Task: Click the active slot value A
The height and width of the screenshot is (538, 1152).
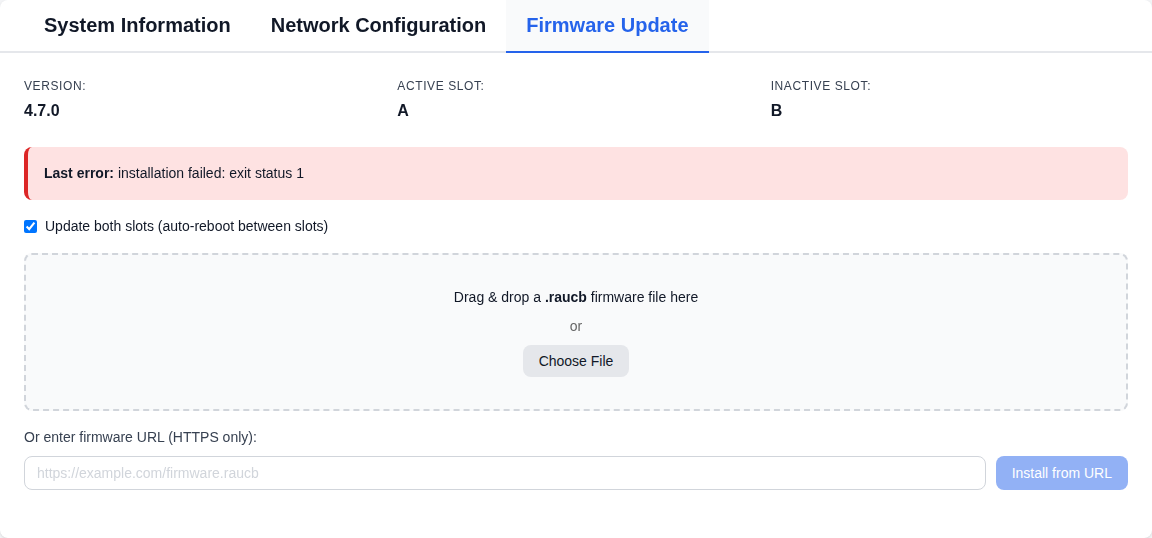Action: pos(403,110)
